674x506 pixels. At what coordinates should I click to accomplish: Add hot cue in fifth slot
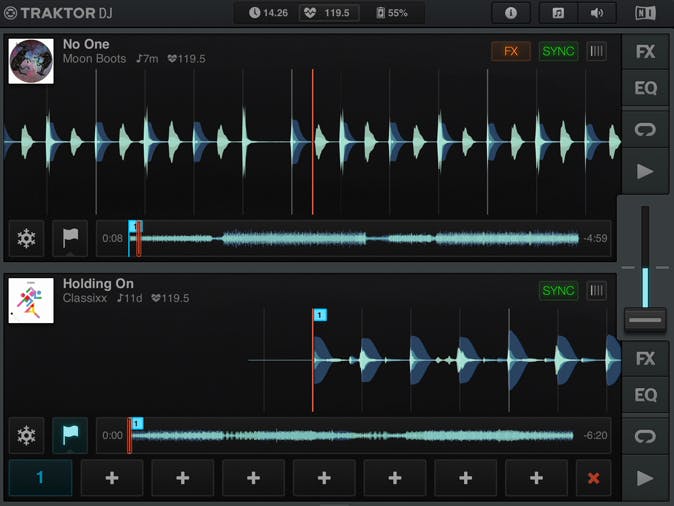pos(324,478)
